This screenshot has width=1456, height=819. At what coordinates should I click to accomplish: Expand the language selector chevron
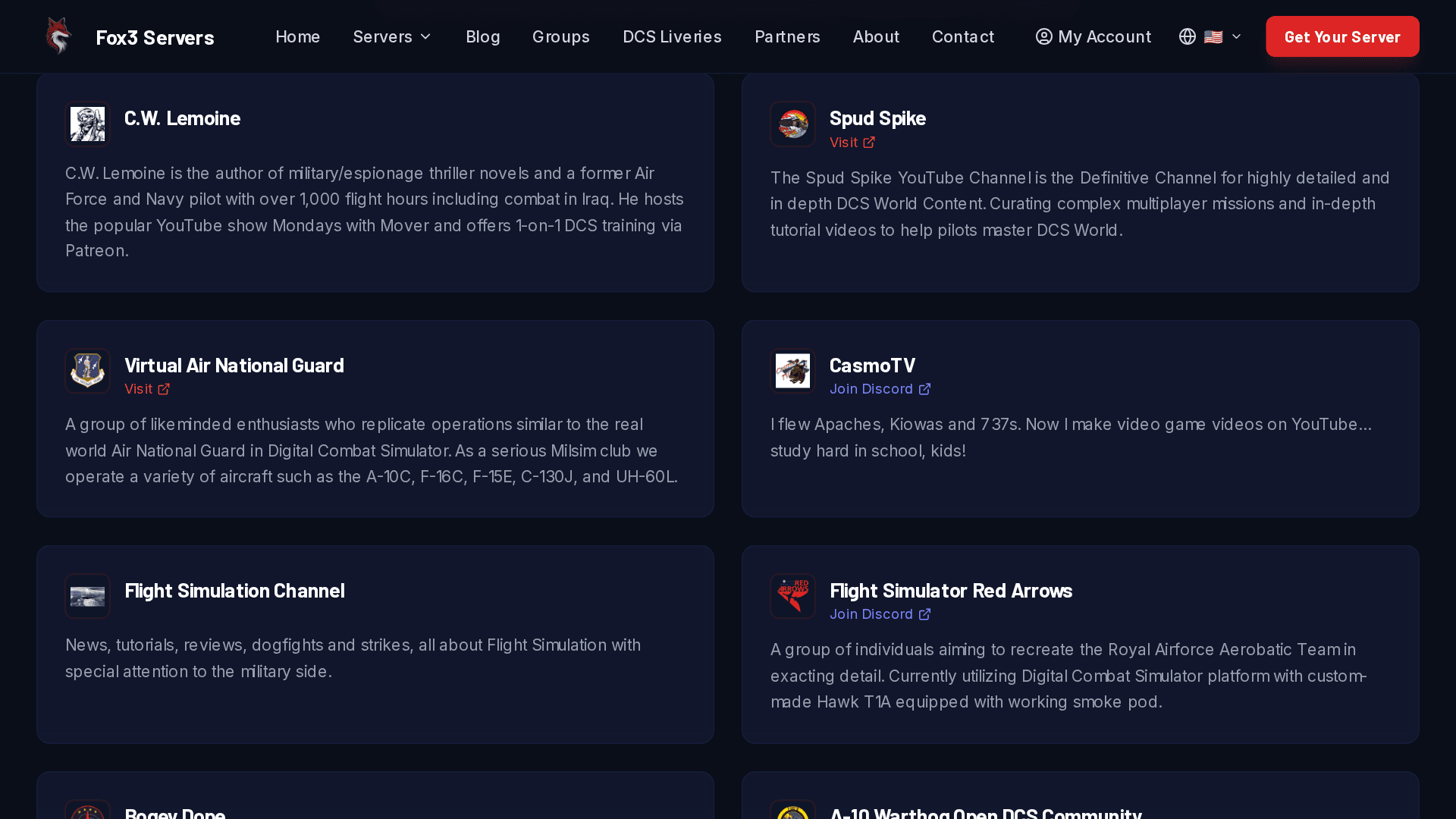coord(1236,36)
